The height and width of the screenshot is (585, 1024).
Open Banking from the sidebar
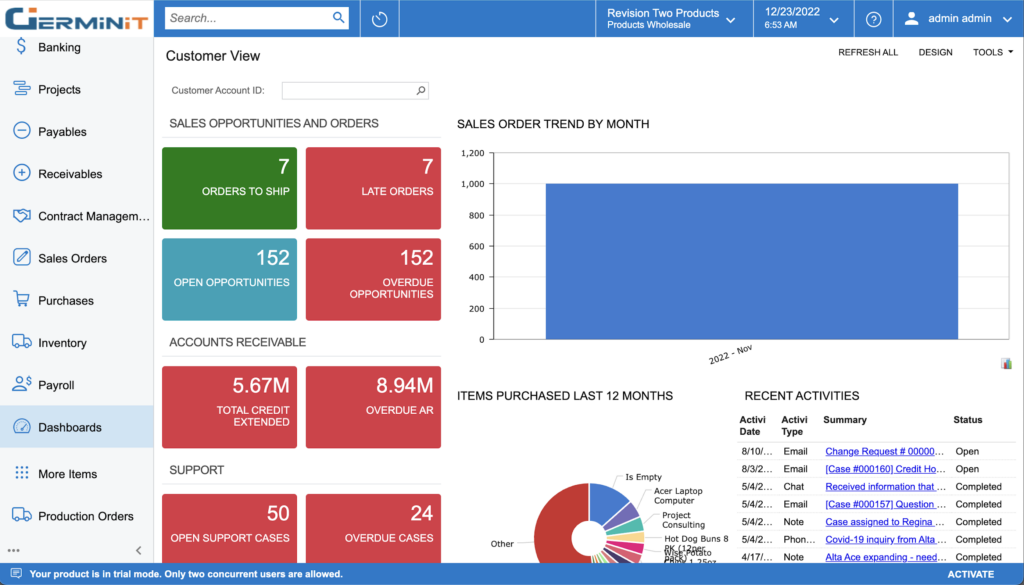[x=59, y=47]
